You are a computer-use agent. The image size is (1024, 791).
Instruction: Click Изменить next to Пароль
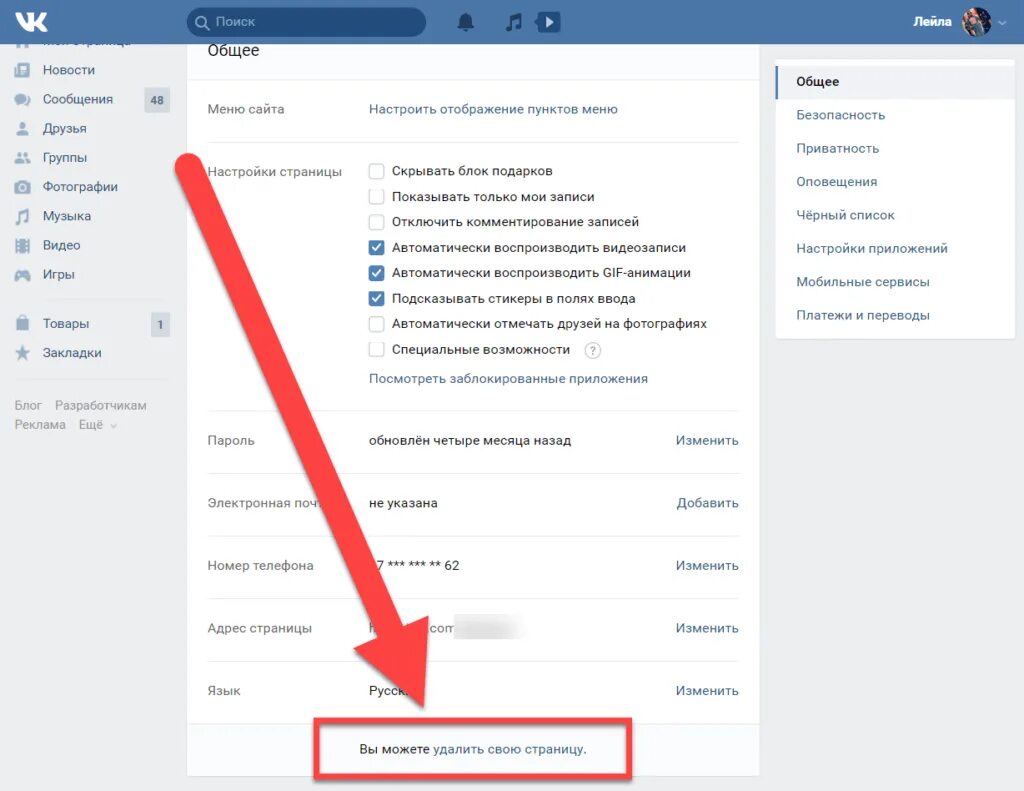[707, 440]
